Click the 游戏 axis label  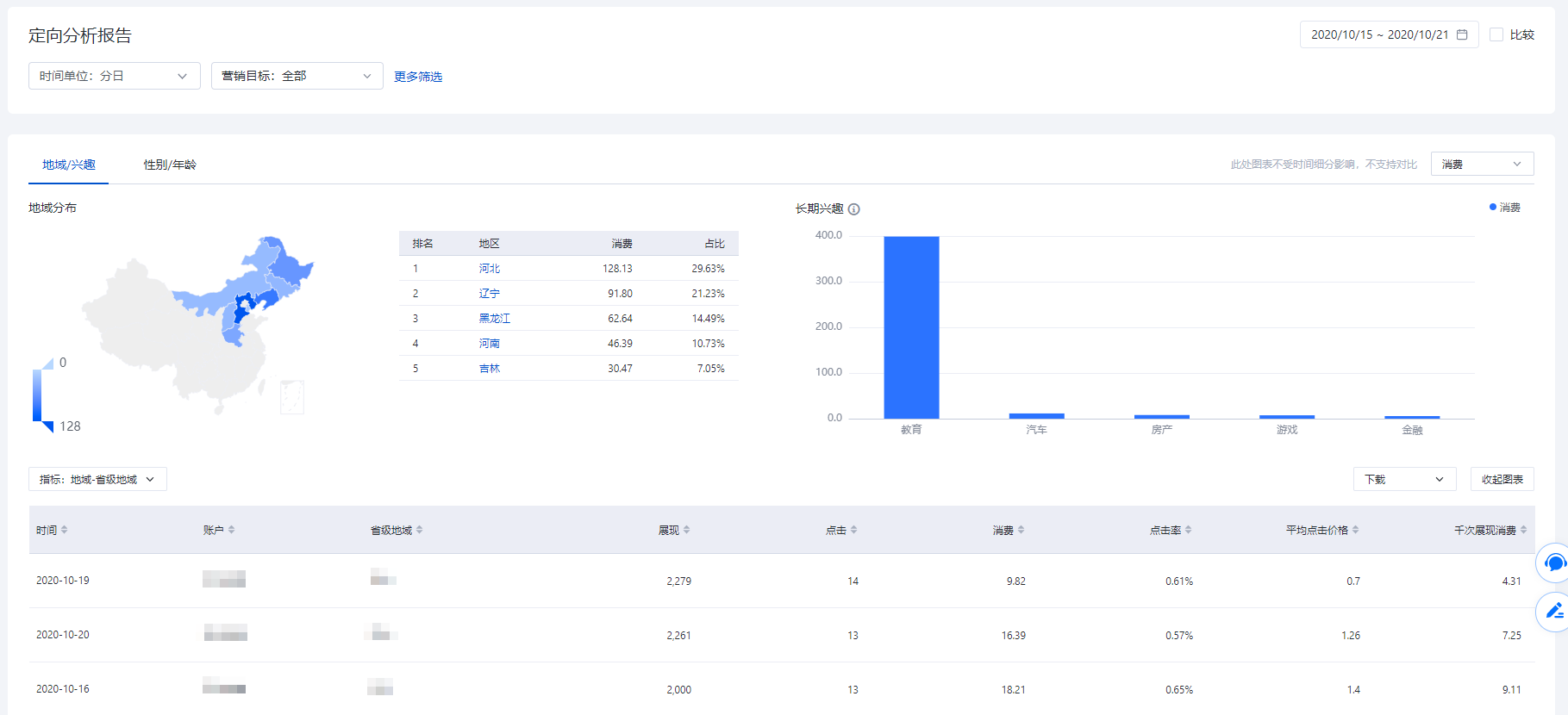[1287, 430]
